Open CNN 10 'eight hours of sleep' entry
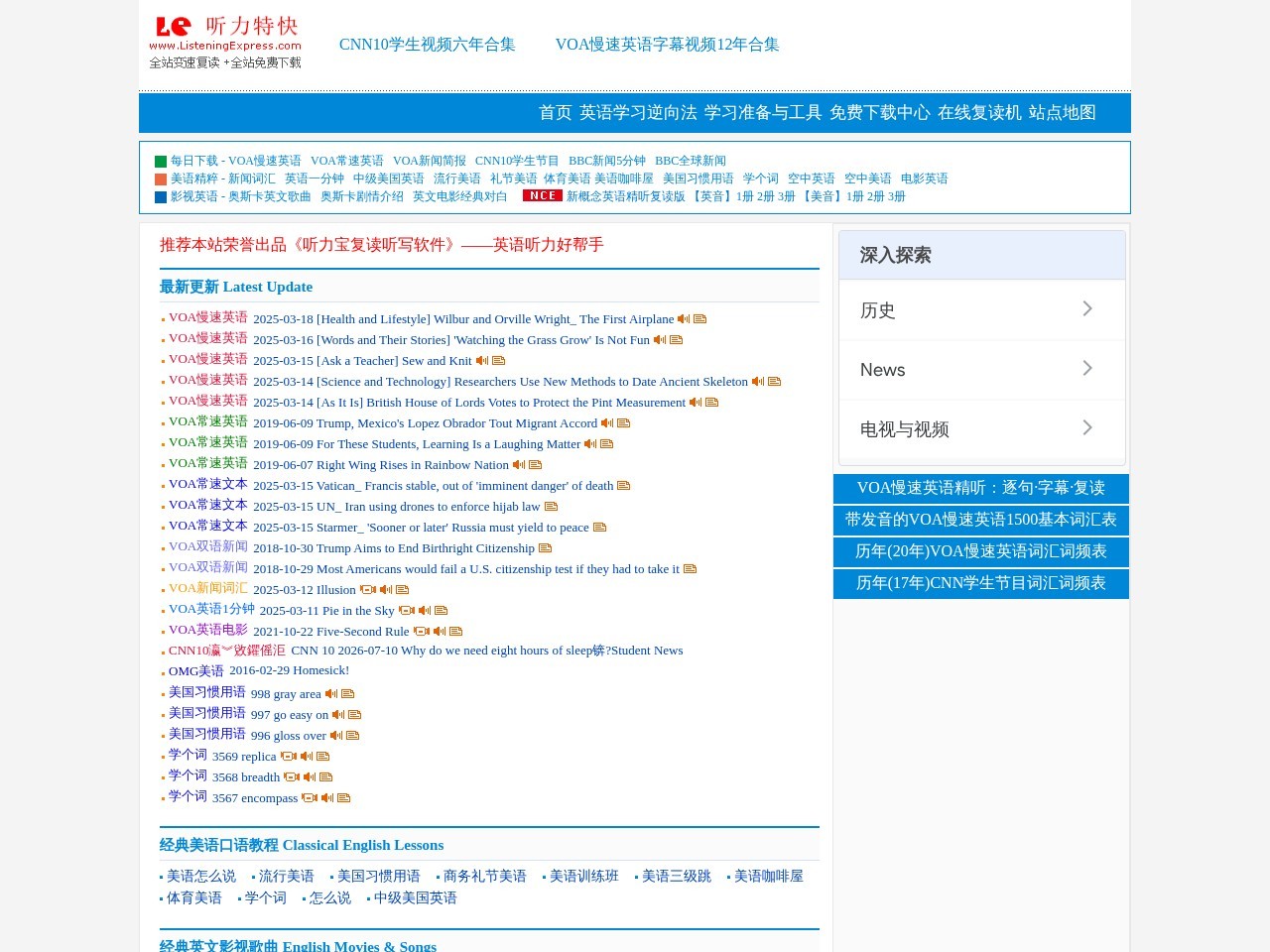The height and width of the screenshot is (952, 1270). coord(487,651)
